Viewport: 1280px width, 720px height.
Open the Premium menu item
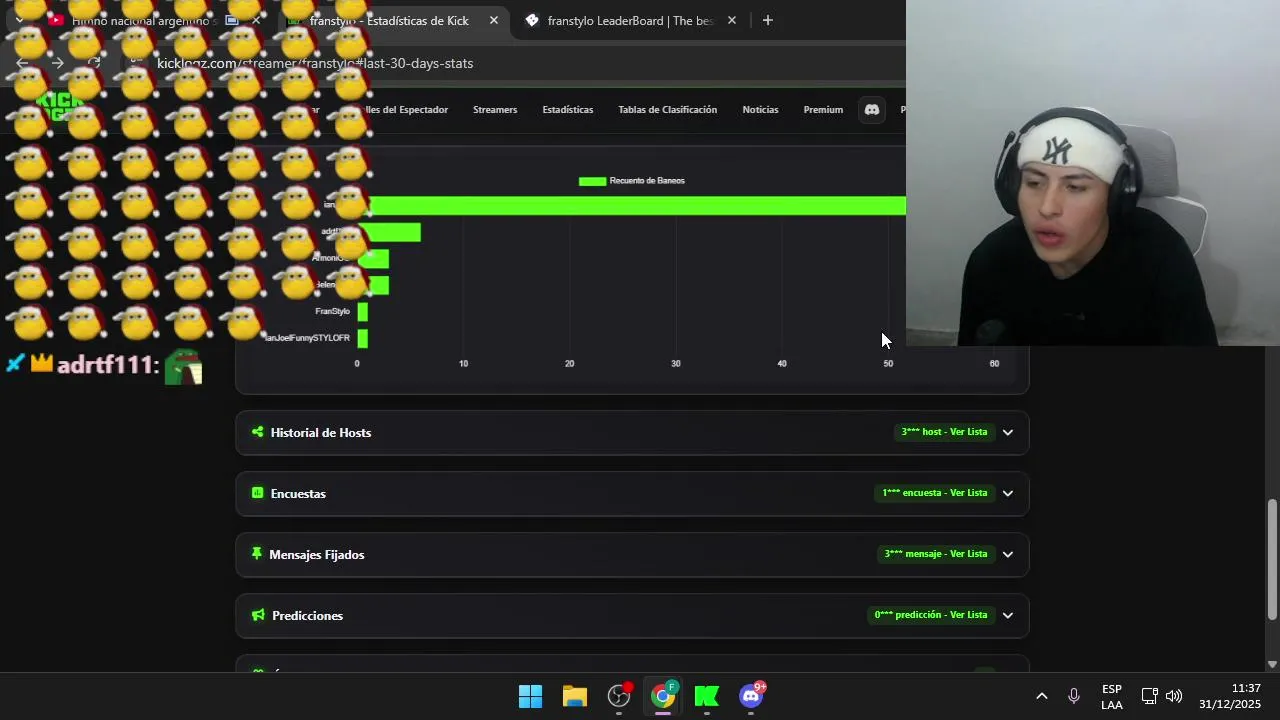(823, 110)
